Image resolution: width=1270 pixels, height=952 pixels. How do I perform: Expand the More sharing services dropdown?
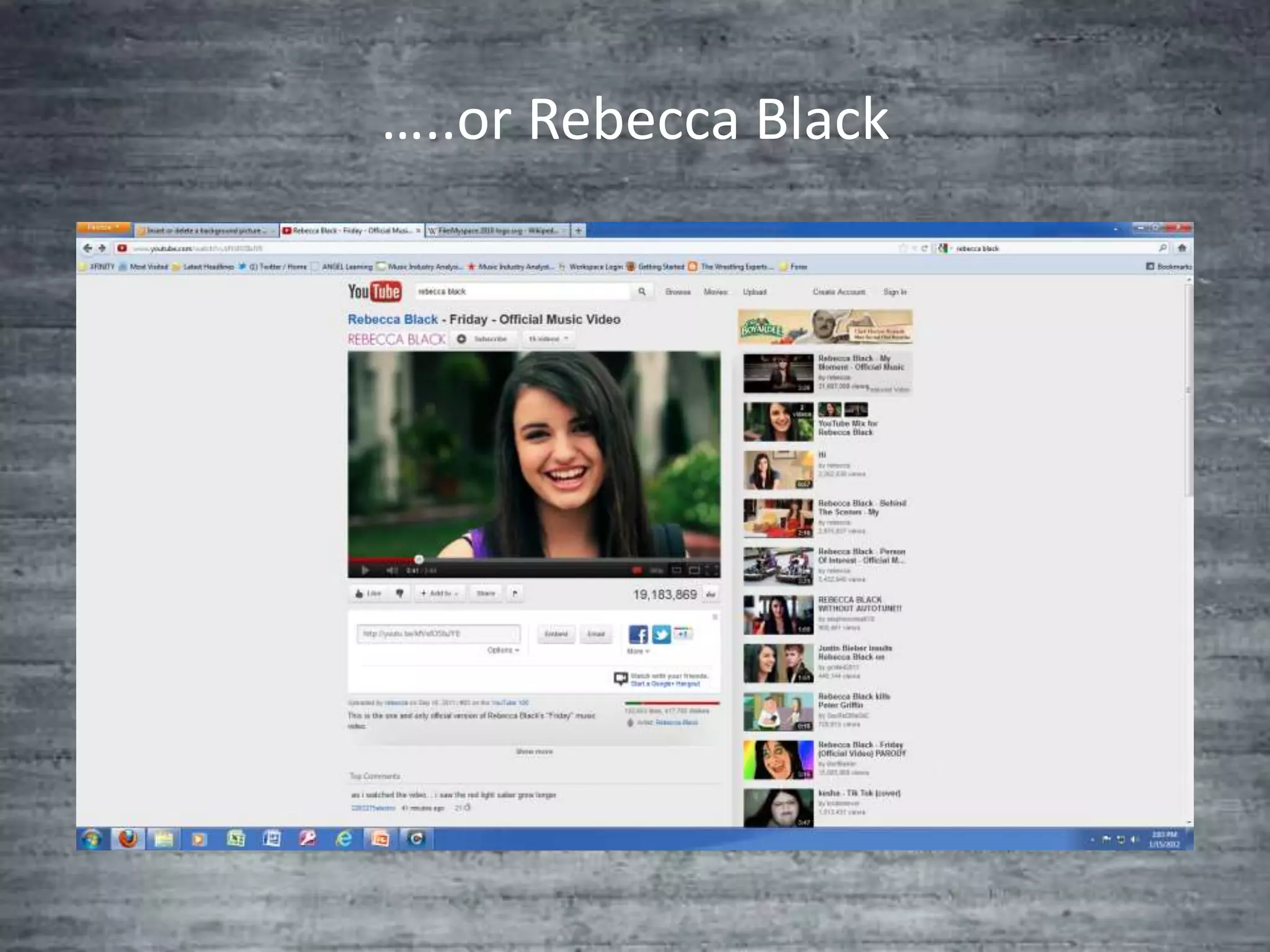coord(638,651)
